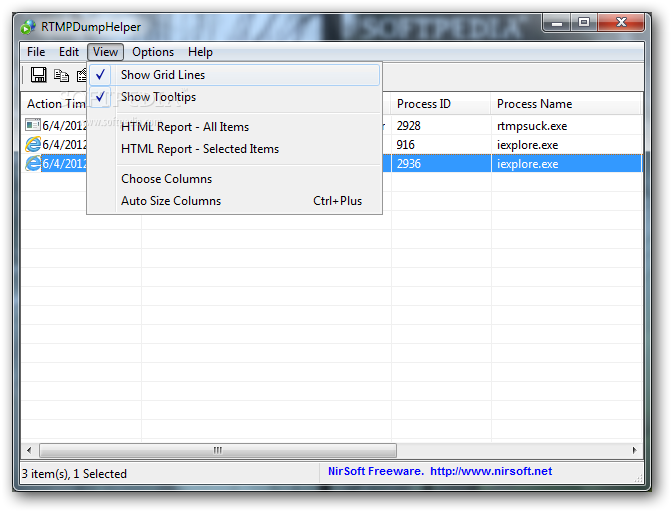This screenshot has height=512, width=672.
Task: Click the scroll left arrow
Action: [x=29, y=450]
